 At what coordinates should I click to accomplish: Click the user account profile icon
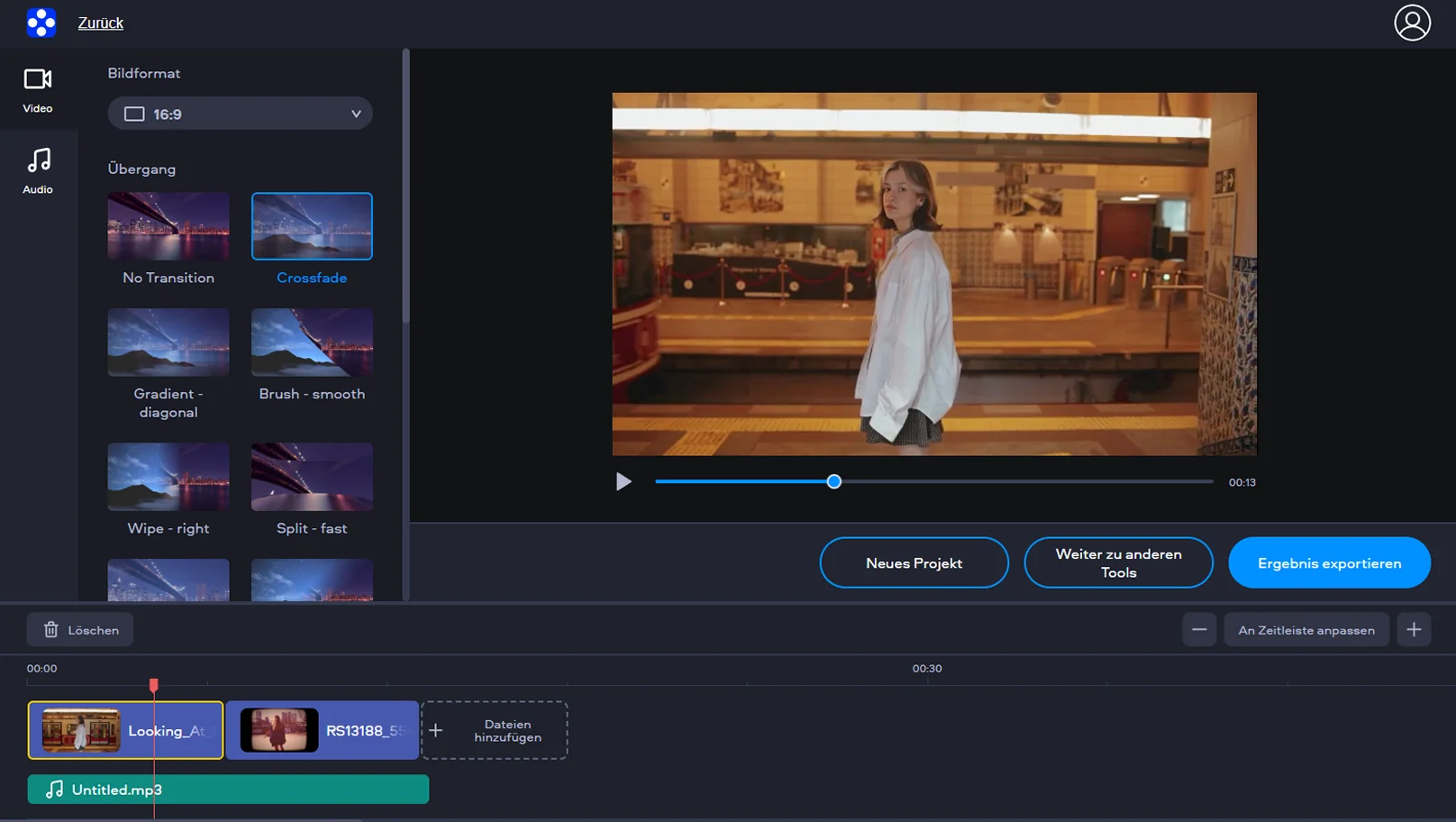pyautogui.click(x=1412, y=23)
